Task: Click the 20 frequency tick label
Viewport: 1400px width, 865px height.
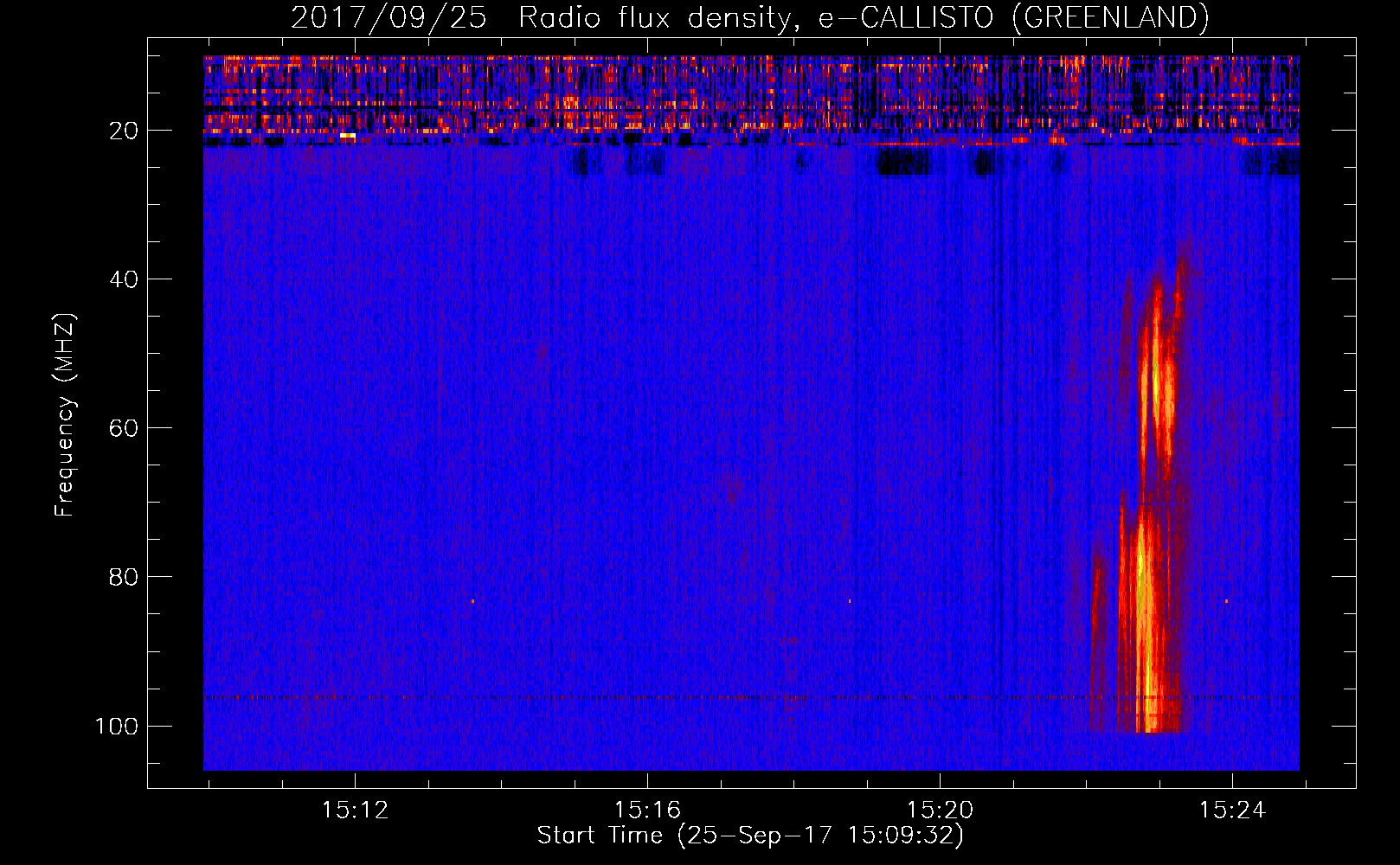Action: [125, 131]
